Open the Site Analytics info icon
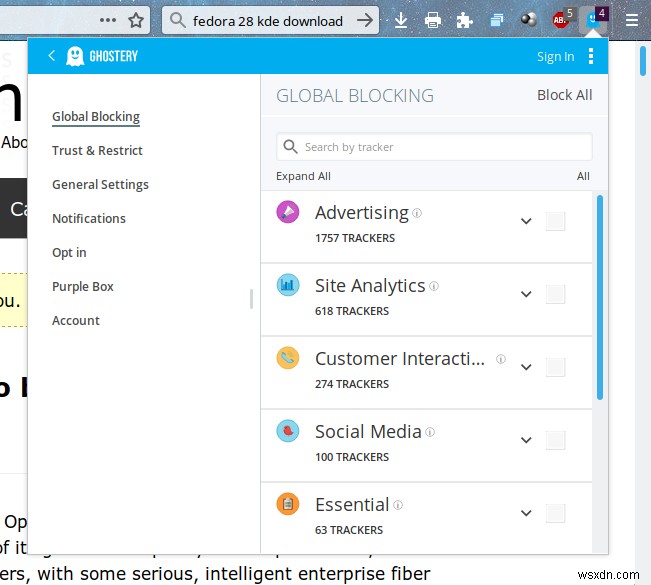651x585 pixels. point(434,286)
